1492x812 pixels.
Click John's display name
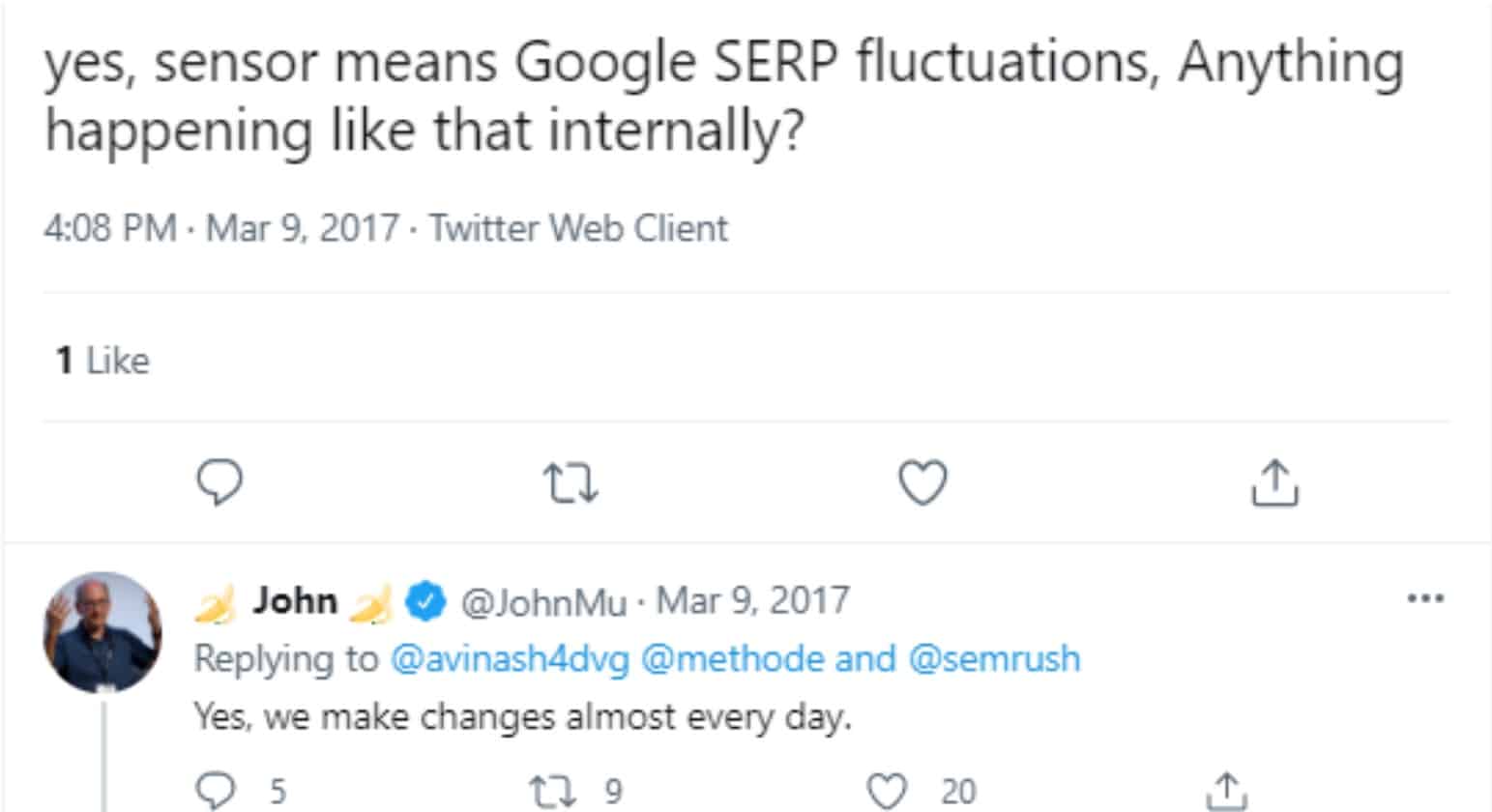(x=294, y=601)
